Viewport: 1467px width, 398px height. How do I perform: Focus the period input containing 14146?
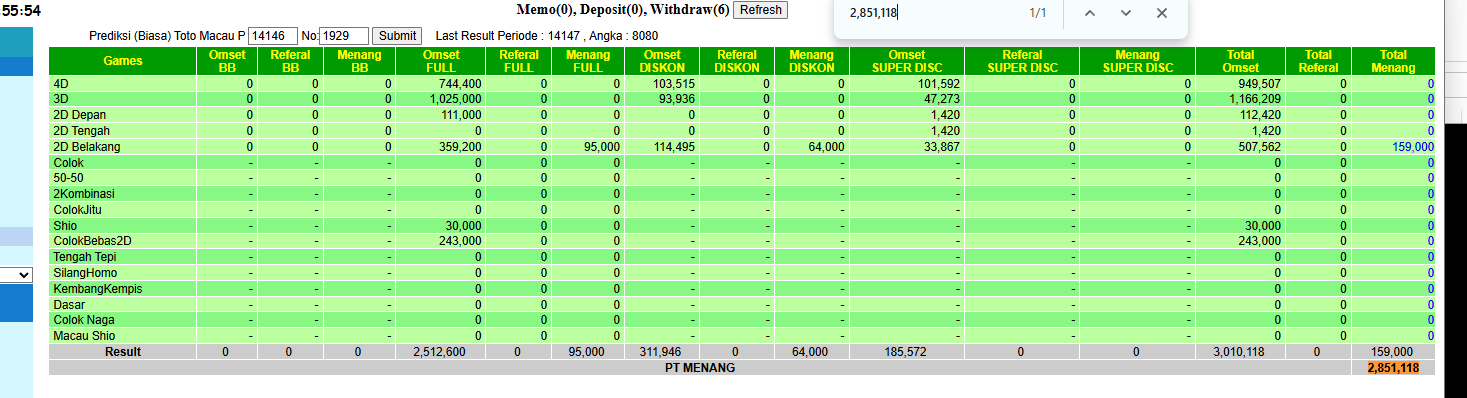[x=272, y=35]
